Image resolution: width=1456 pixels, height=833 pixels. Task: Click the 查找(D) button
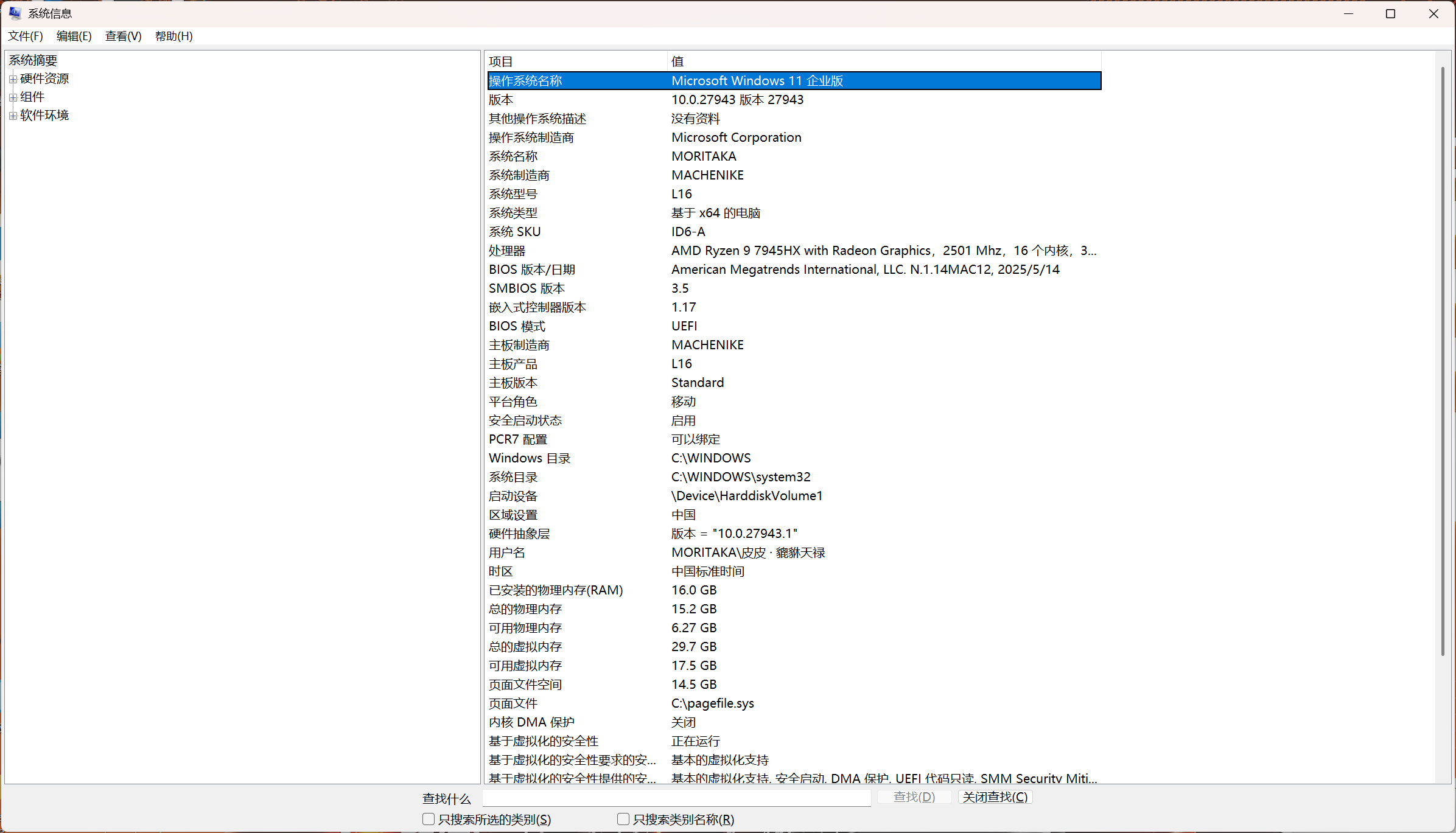[x=914, y=797]
